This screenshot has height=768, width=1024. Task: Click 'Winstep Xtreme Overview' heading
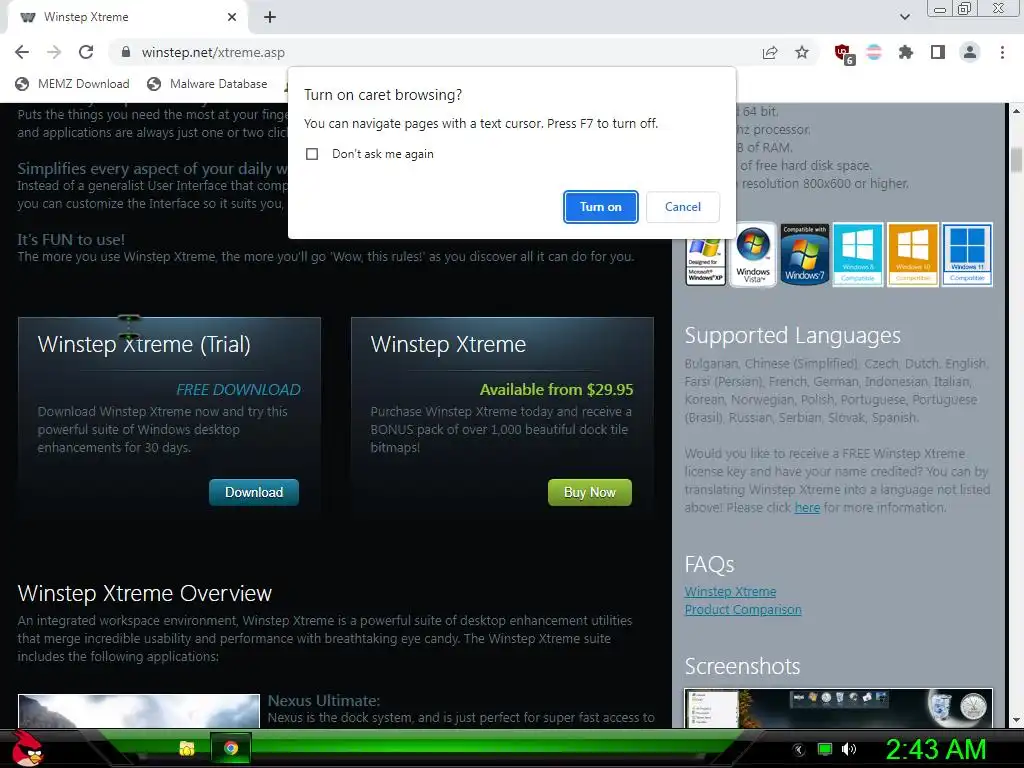pyautogui.click(x=144, y=593)
